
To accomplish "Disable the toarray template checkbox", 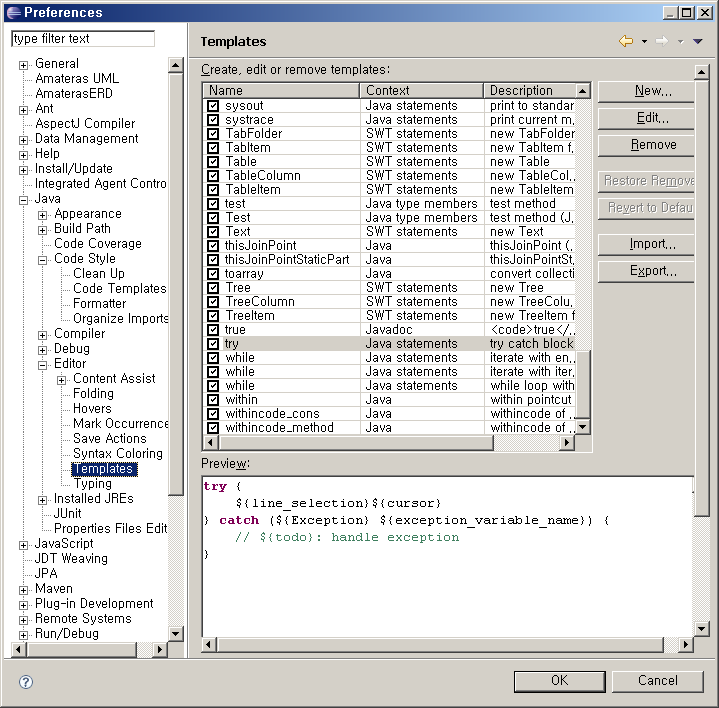I will click(x=213, y=273).
